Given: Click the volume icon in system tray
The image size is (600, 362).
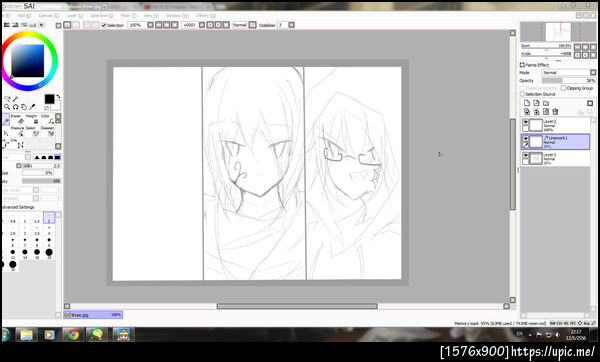Looking at the screenshot, I should (x=557, y=334).
